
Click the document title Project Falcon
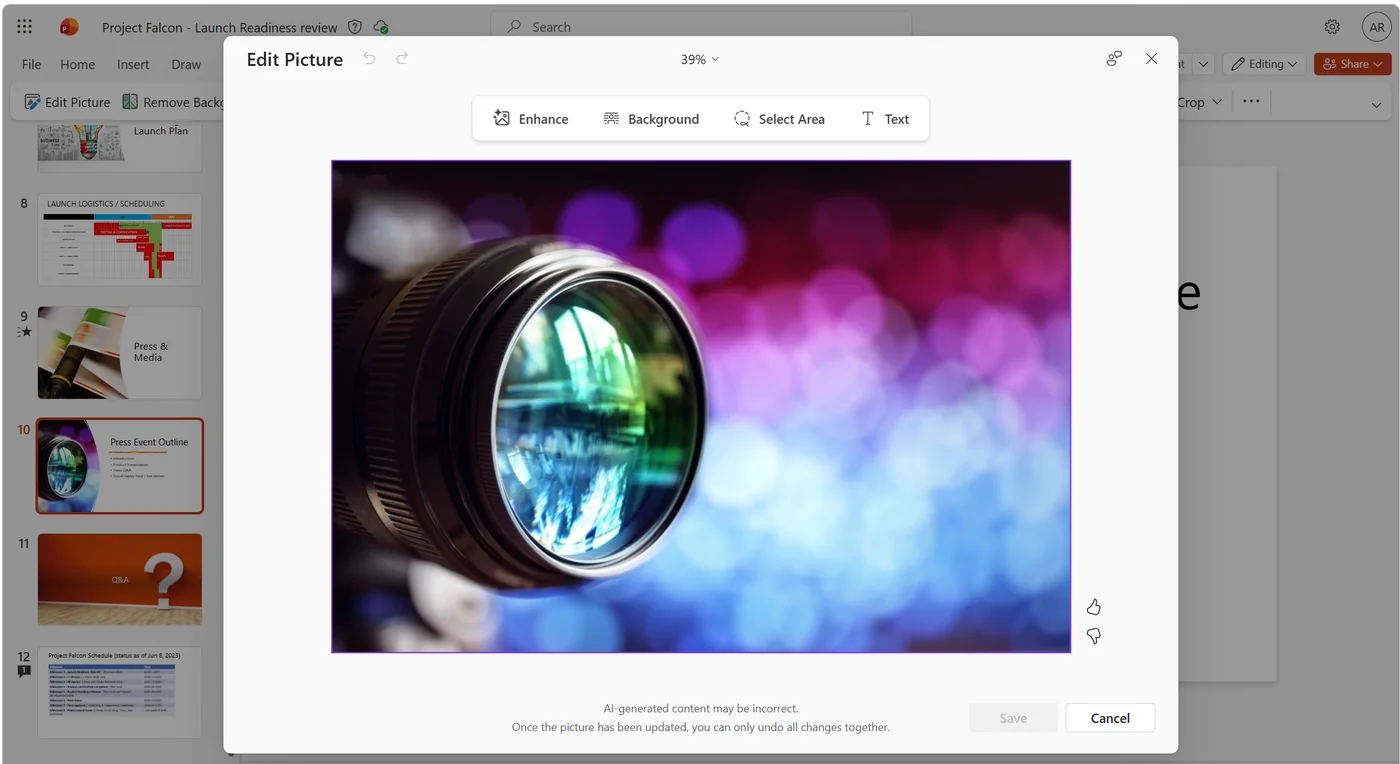[220, 27]
